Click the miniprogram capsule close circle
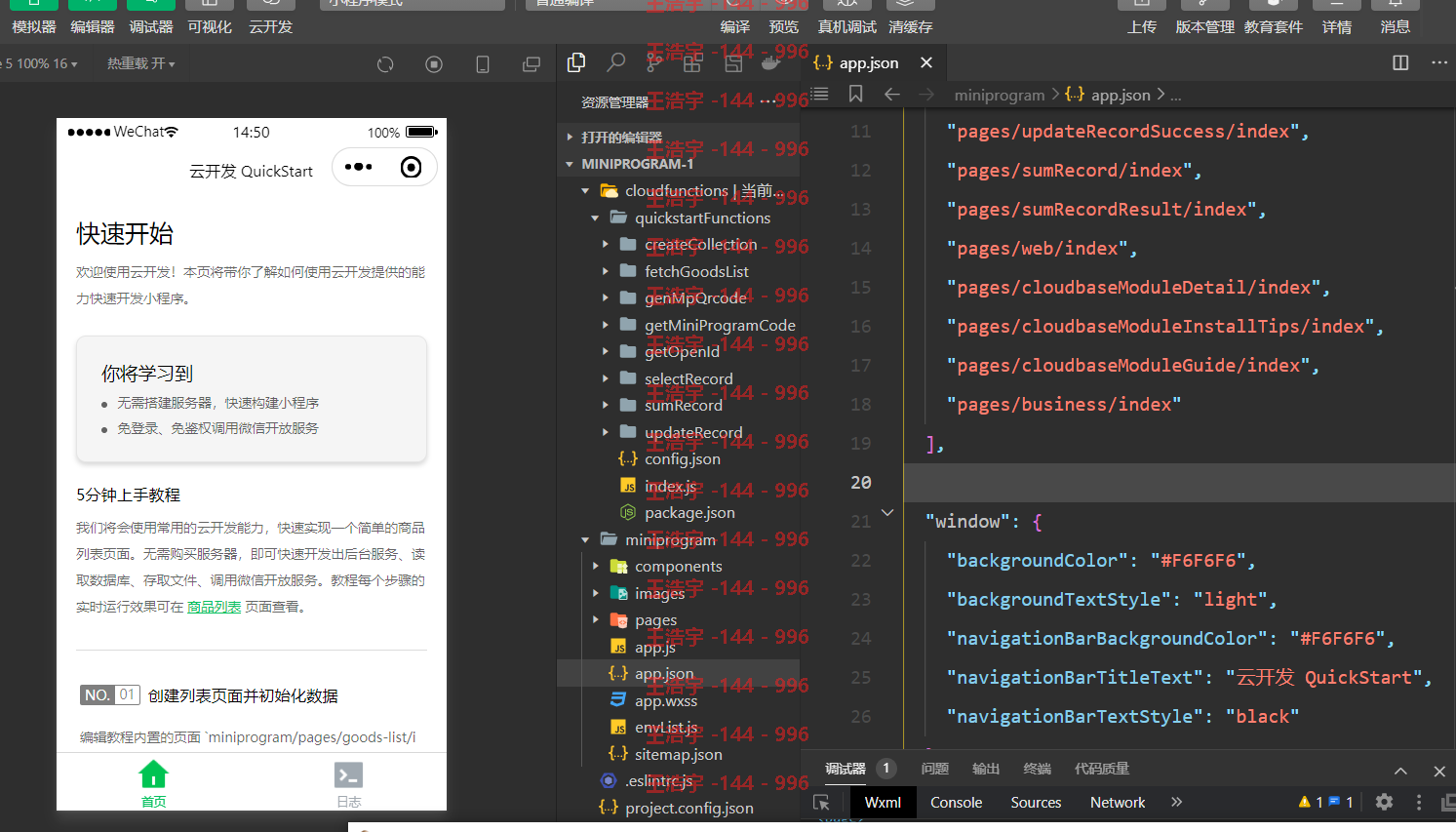The height and width of the screenshot is (832, 1456). click(412, 167)
